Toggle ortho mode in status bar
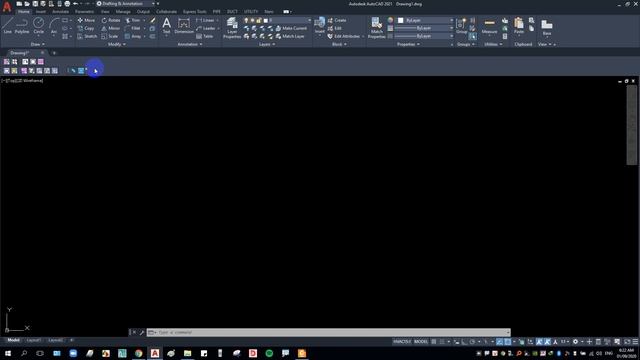Image resolution: width=640 pixels, height=360 pixels. (464, 342)
